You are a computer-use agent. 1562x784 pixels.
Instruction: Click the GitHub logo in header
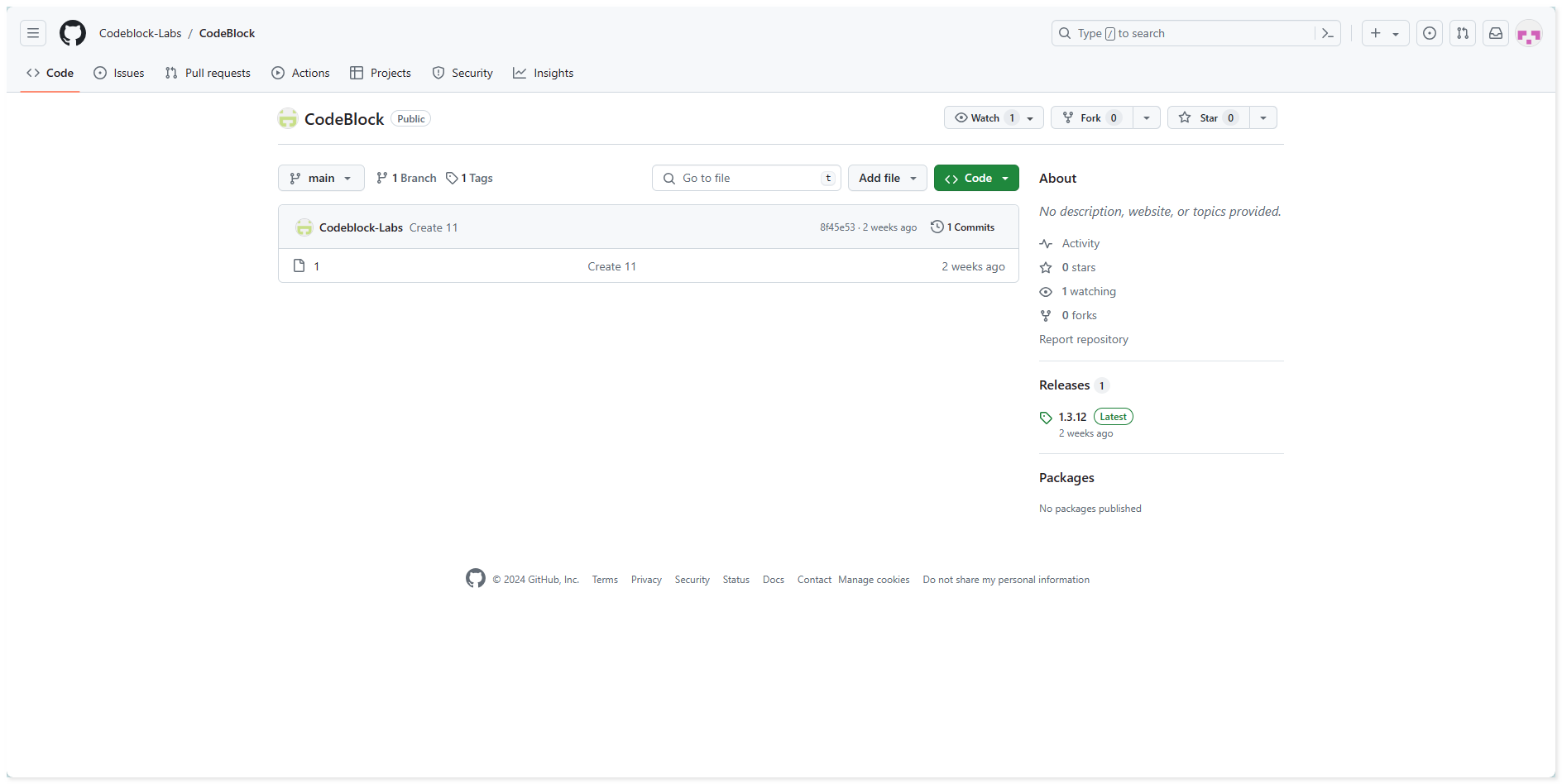coord(73,33)
